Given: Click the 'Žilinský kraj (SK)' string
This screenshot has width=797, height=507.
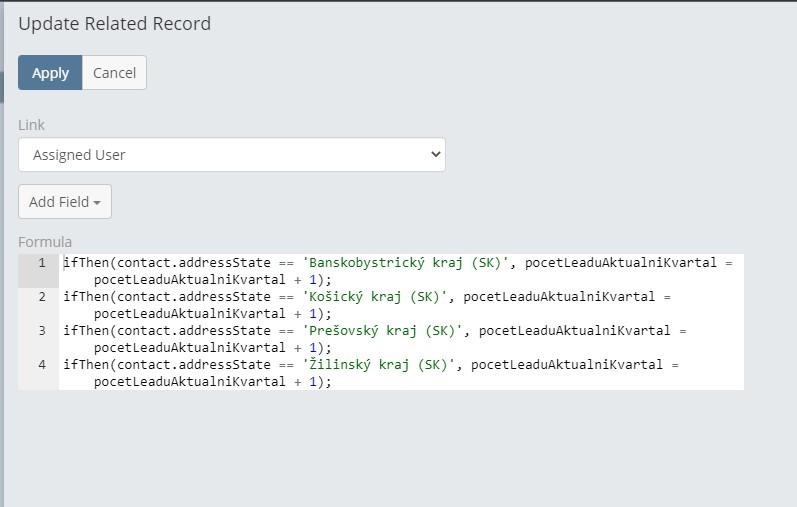Looking at the screenshot, I should point(379,365).
